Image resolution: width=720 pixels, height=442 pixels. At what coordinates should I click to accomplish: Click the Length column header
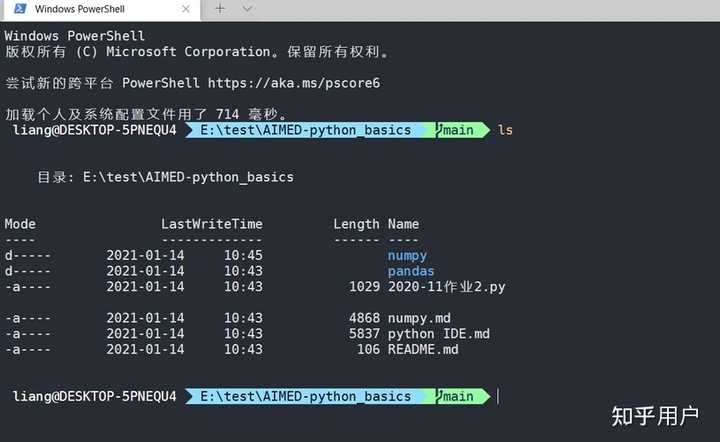click(356, 224)
